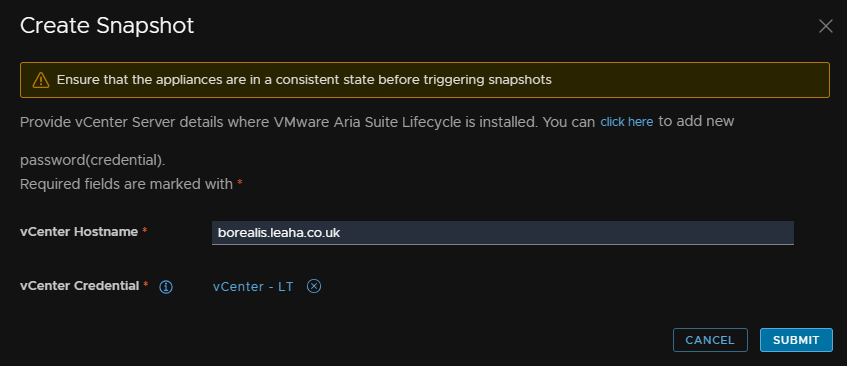The image size is (847, 366).
Task: Follow the "click here" link
Action: click(x=627, y=122)
